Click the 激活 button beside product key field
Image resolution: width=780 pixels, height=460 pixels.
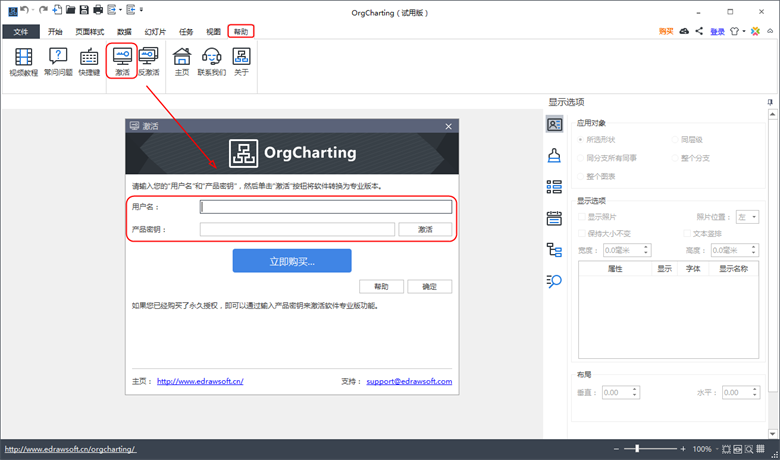[425, 229]
